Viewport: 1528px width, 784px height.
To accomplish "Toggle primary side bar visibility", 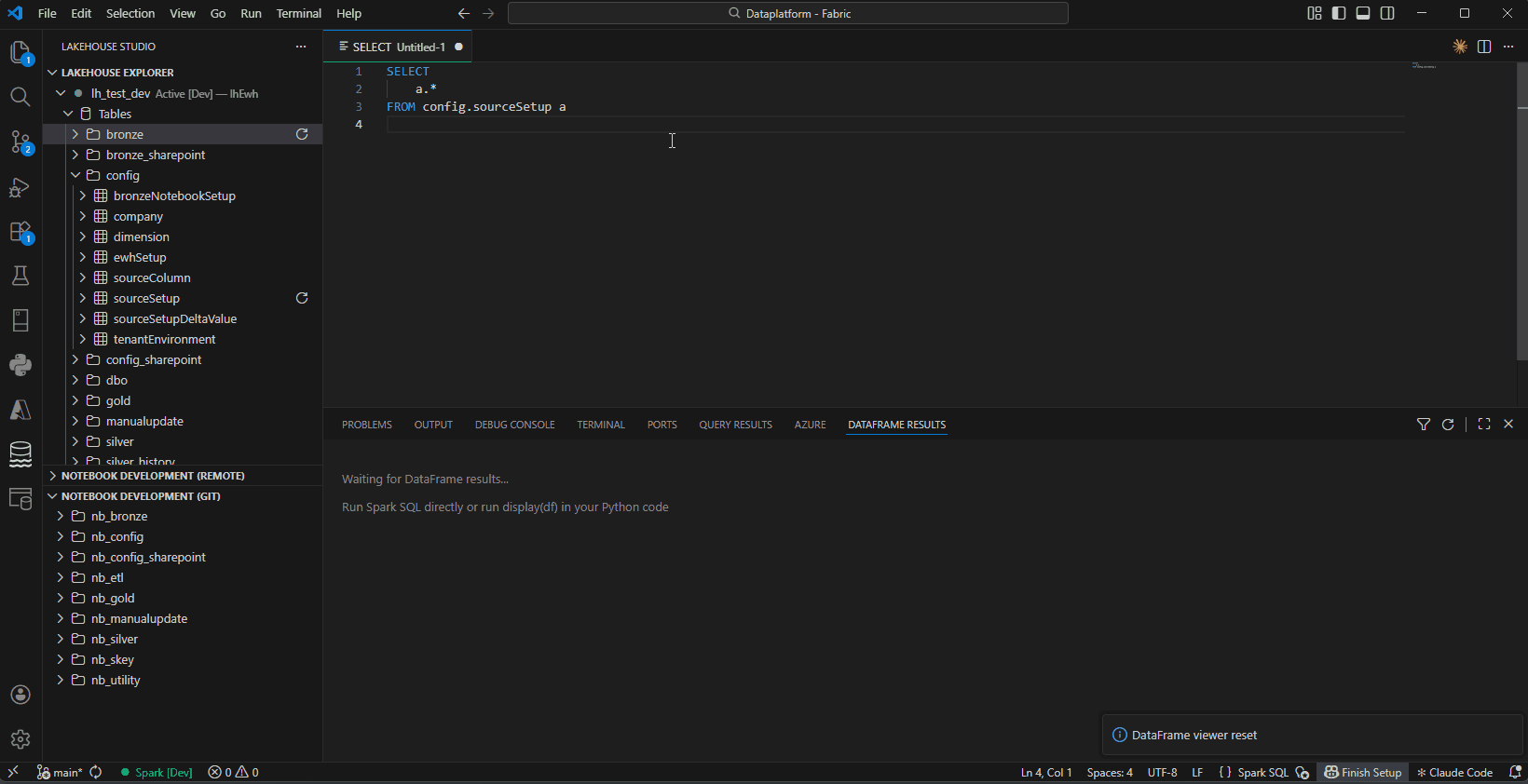I will click(x=1339, y=13).
